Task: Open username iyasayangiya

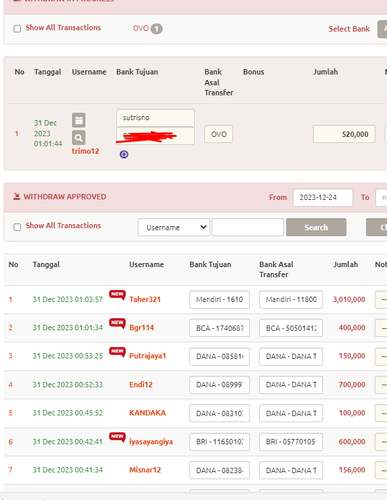Action: click(x=151, y=442)
